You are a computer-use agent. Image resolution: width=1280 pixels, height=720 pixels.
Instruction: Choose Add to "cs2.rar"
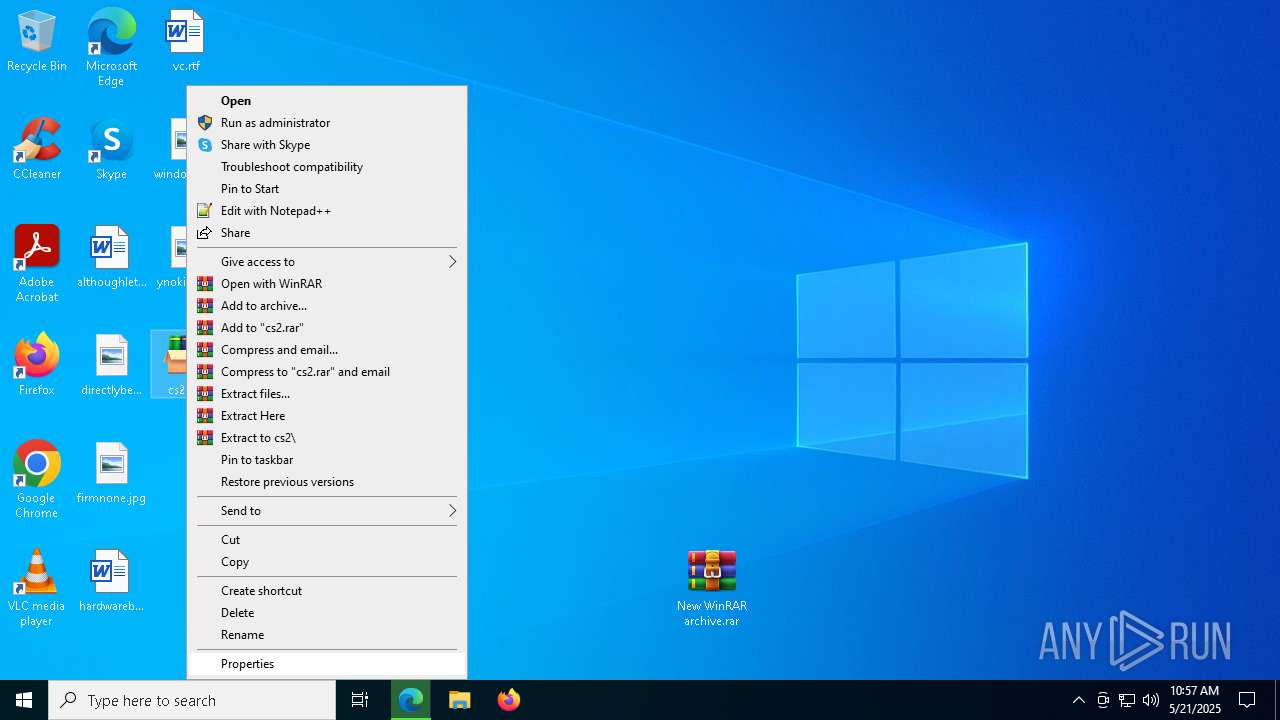[x=327, y=328]
